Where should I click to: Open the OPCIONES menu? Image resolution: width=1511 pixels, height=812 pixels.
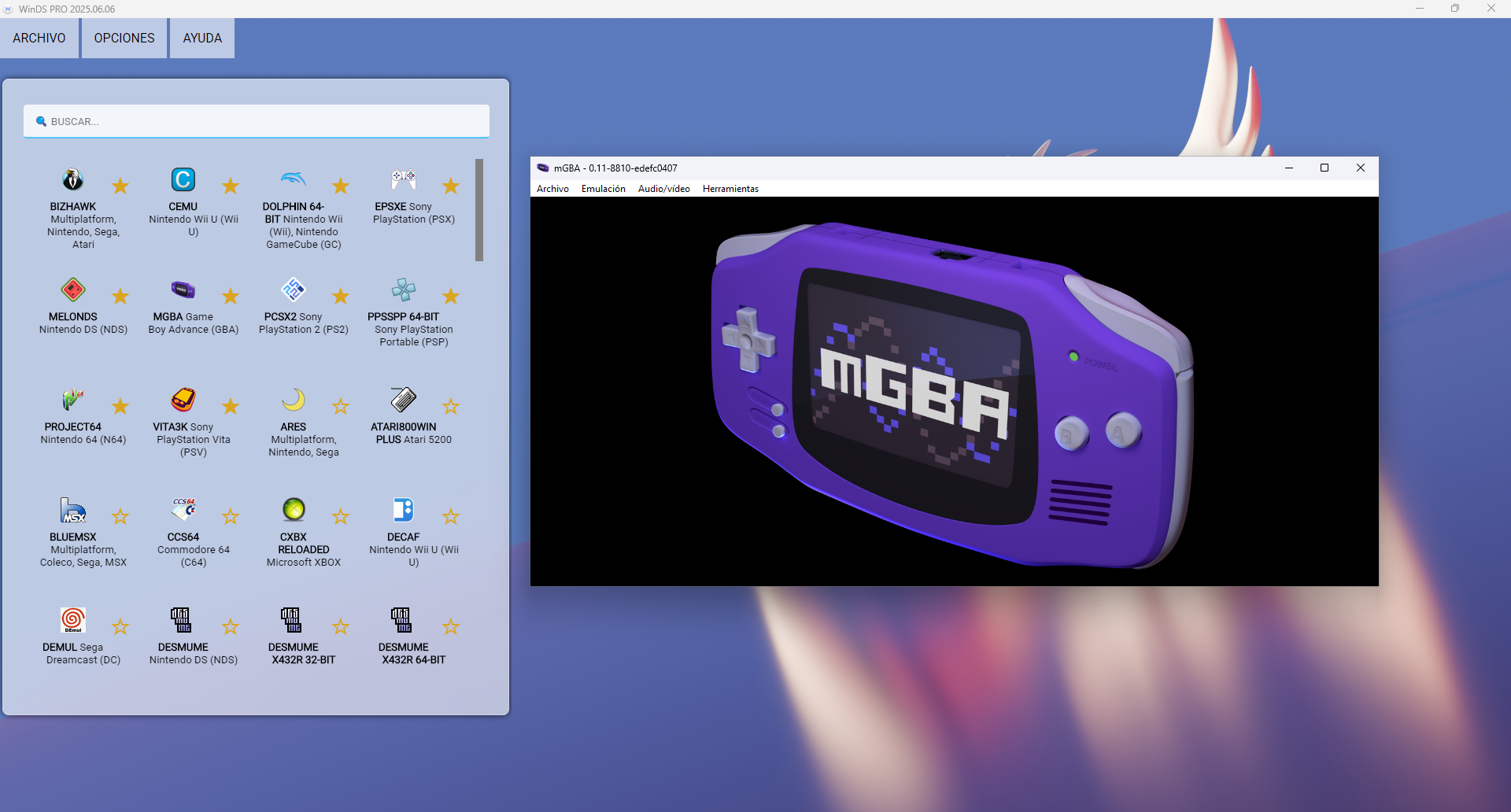(x=124, y=38)
